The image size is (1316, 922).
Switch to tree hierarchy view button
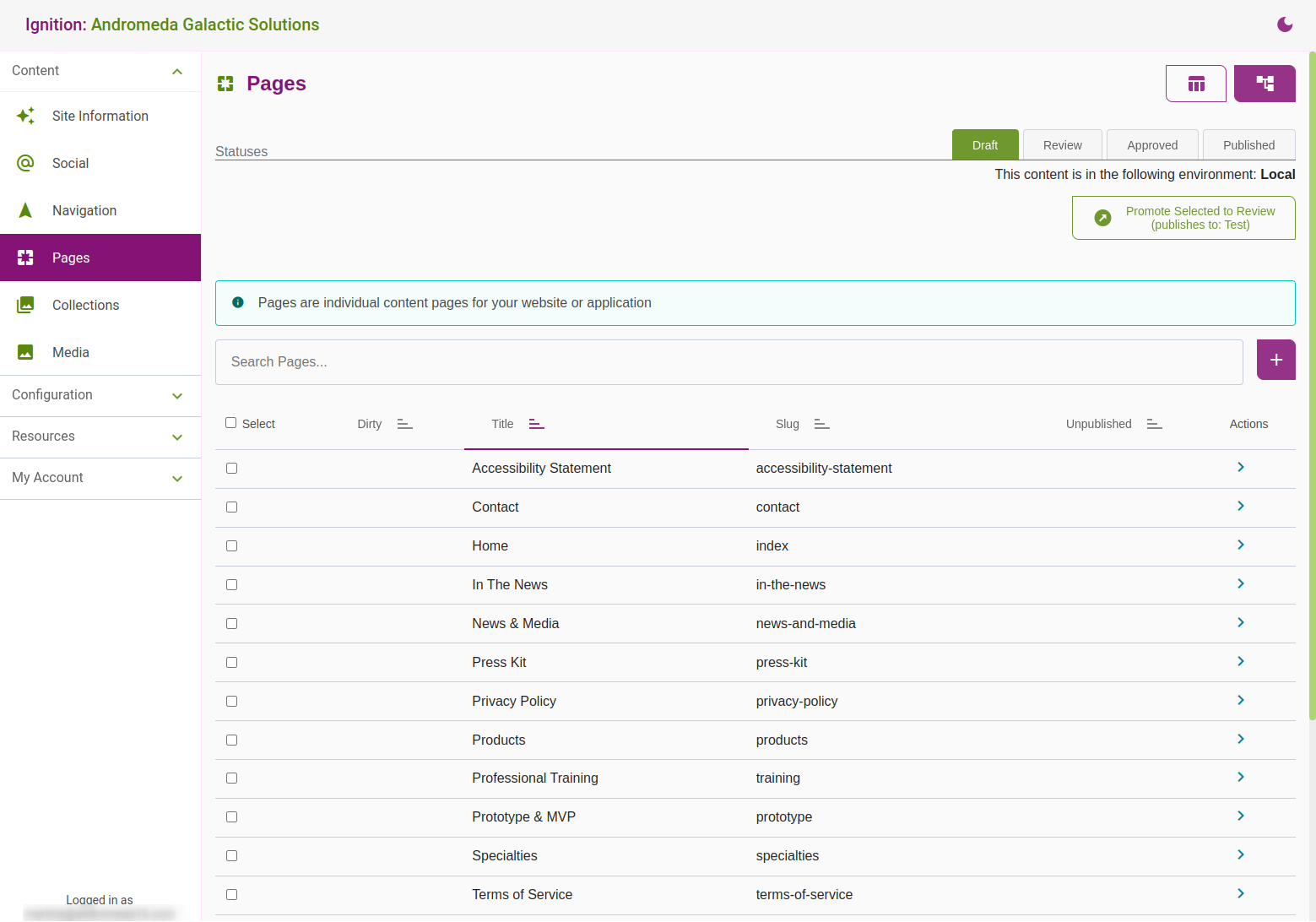click(x=1265, y=84)
